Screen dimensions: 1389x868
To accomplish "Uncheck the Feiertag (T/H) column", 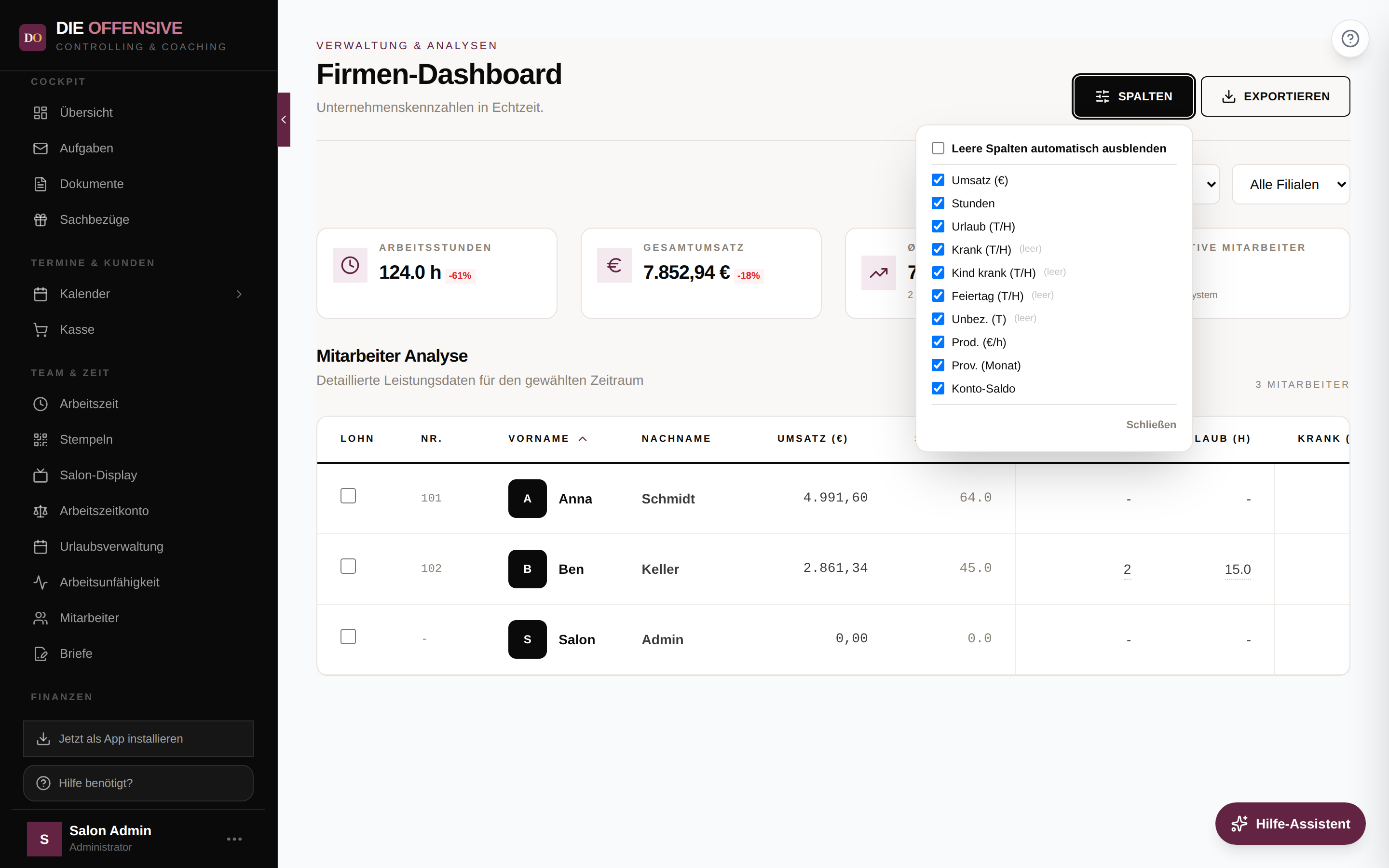I will 938,296.
